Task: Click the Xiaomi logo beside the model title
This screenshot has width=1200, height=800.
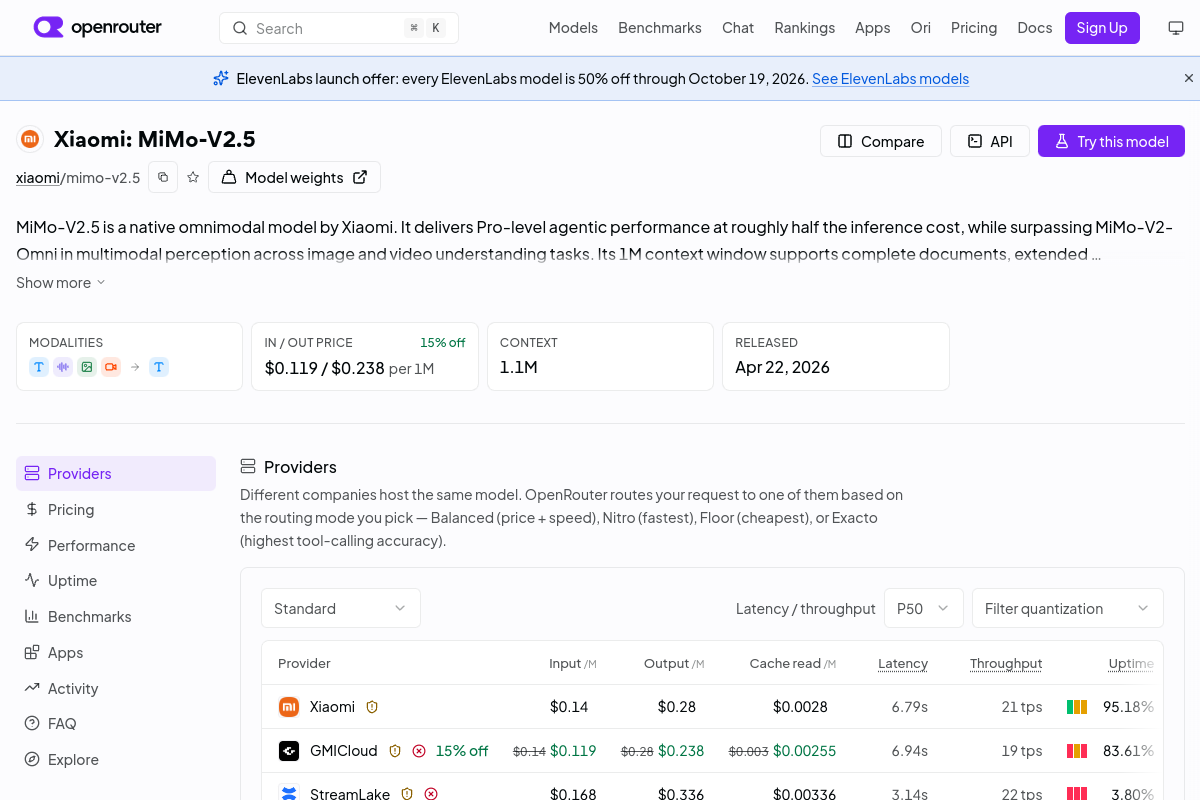Action: click(30, 139)
